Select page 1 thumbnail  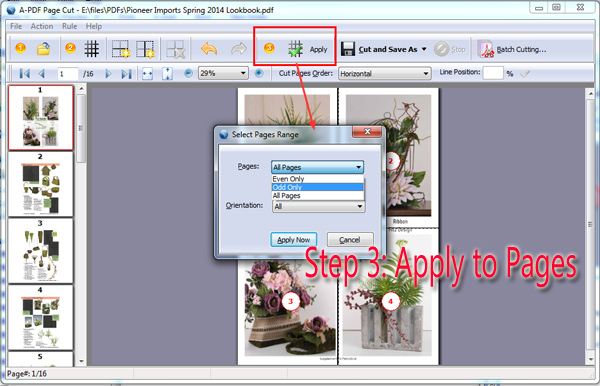pyautogui.click(x=41, y=117)
